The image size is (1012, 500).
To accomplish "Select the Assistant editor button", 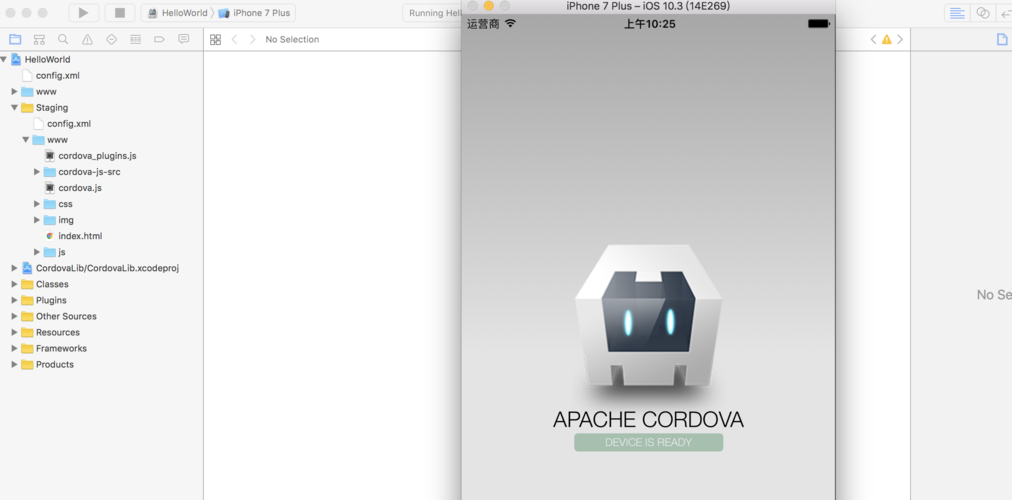I will [x=982, y=13].
